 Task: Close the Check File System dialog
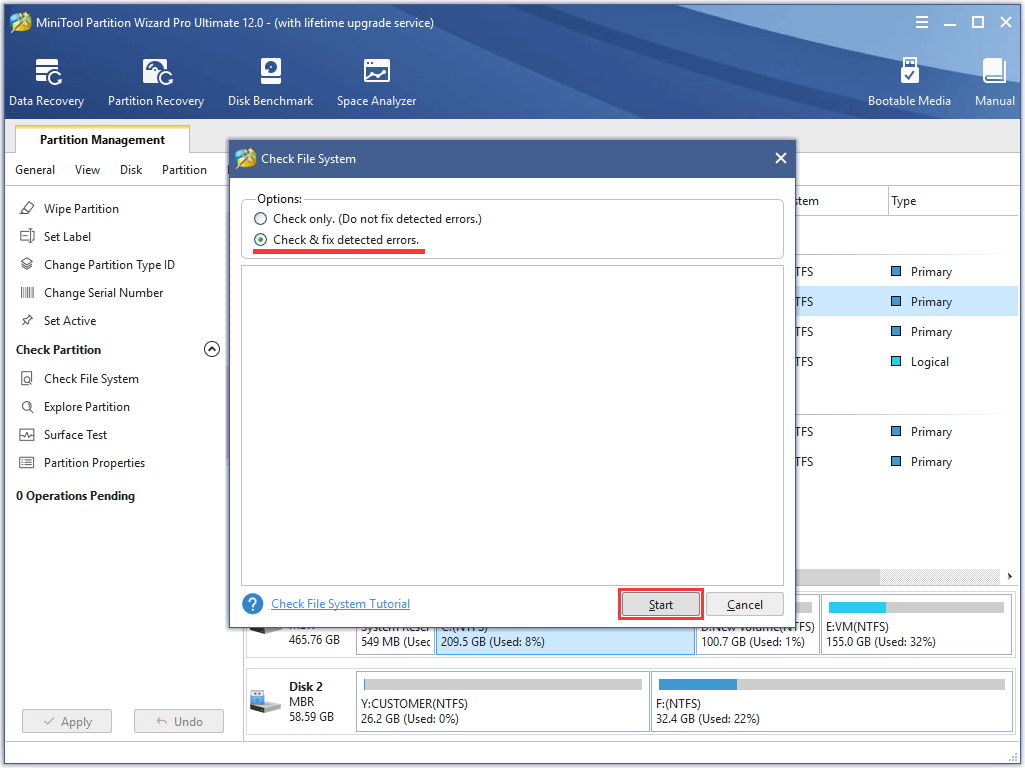click(781, 158)
